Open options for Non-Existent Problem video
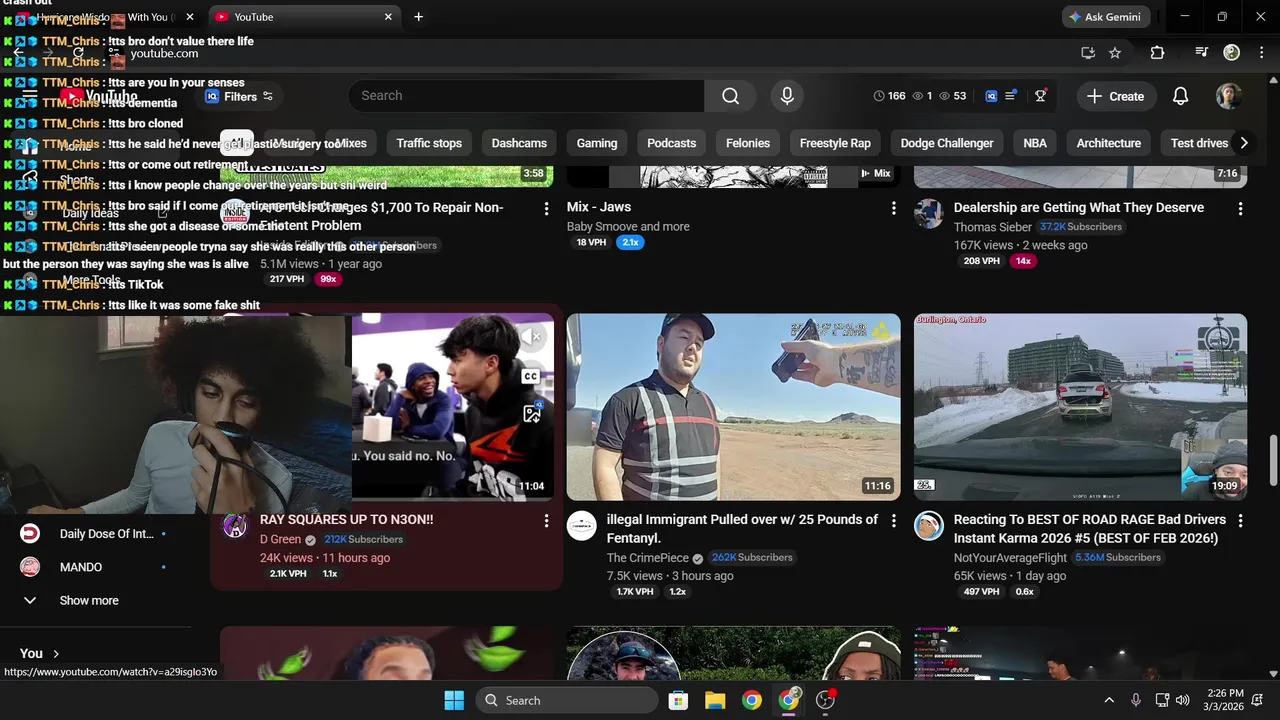Image resolution: width=1280 pixels, height=720 pixels. 546,208
